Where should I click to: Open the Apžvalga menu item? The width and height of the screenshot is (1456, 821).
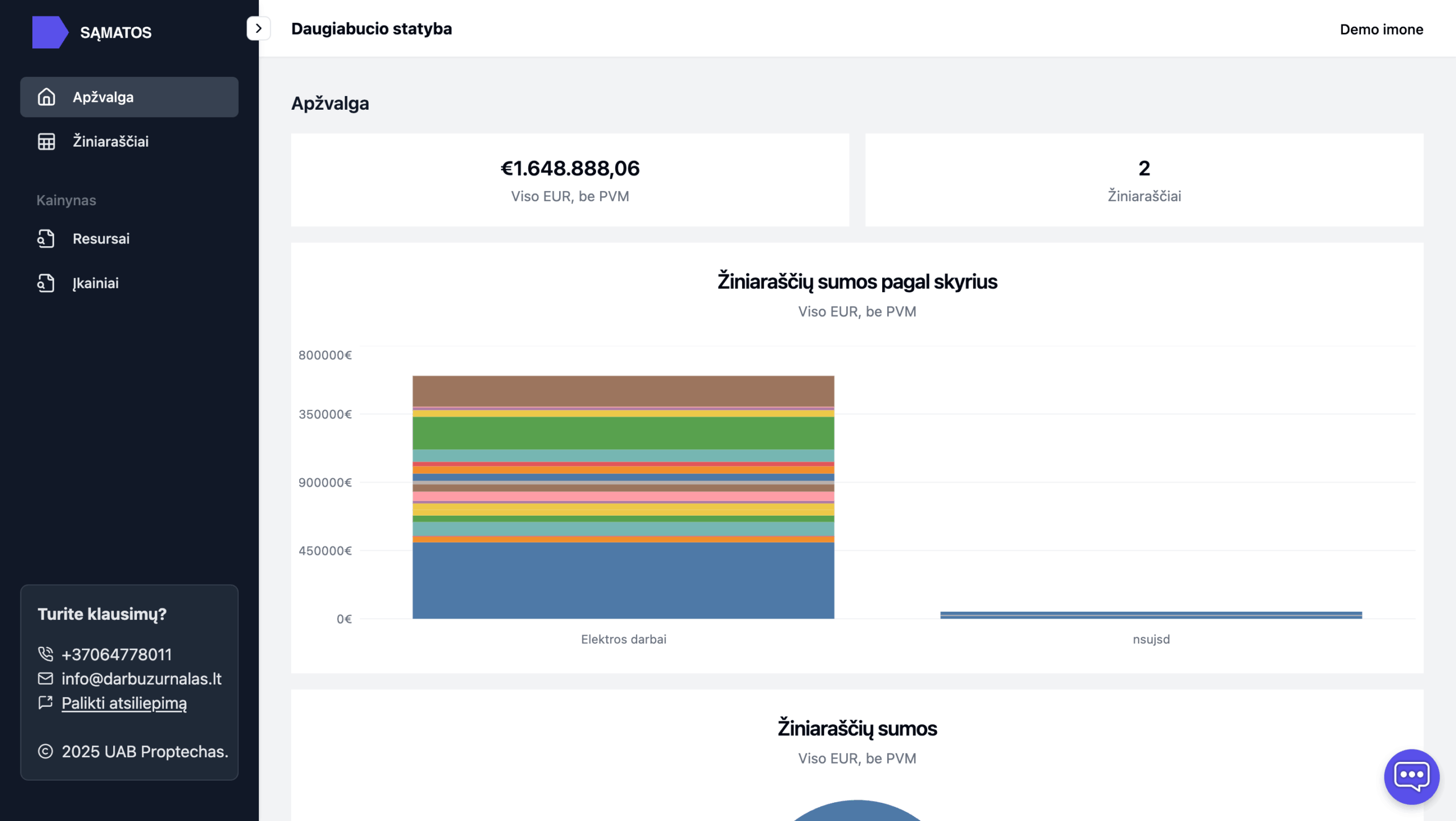(x=129, y=97)
